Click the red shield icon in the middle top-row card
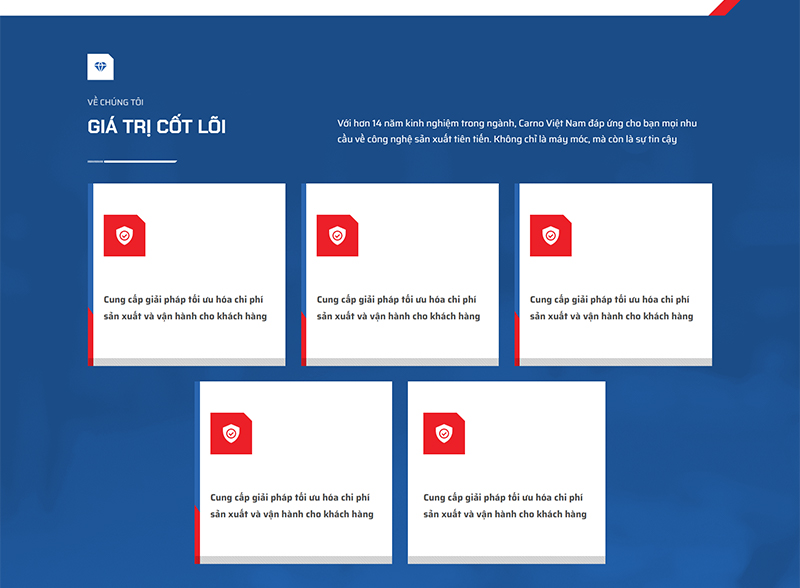 [x=337, y=235]
